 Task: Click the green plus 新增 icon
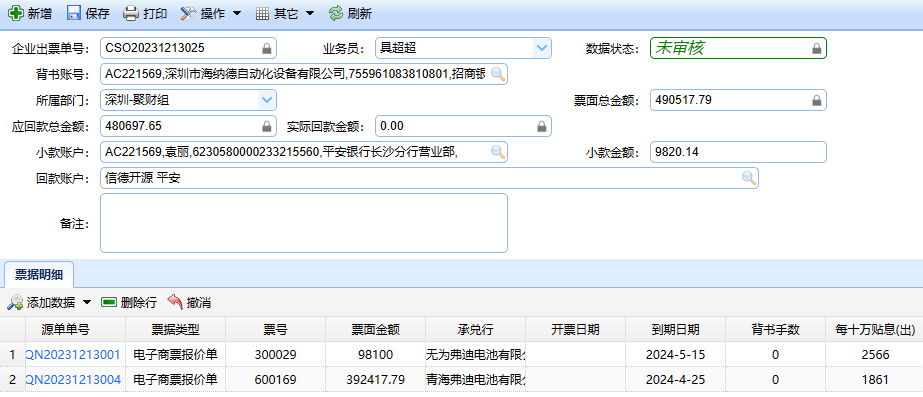(16, 14)
